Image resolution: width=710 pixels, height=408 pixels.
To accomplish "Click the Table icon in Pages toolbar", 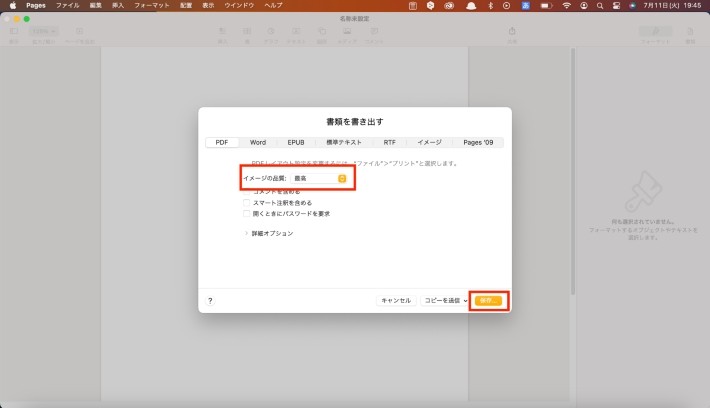I will 247,31.
